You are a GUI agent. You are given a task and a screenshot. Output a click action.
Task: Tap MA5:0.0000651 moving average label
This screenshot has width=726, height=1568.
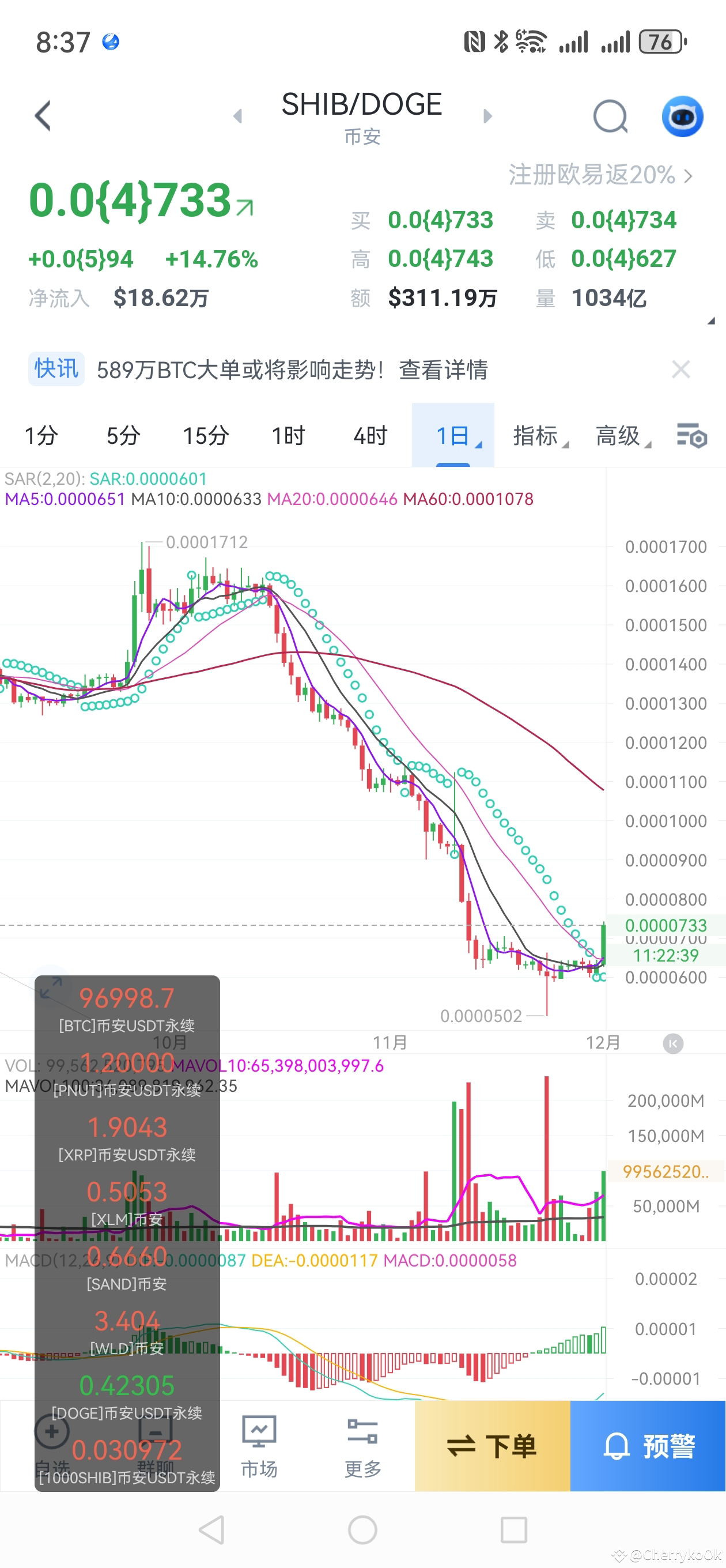(65, 499)
